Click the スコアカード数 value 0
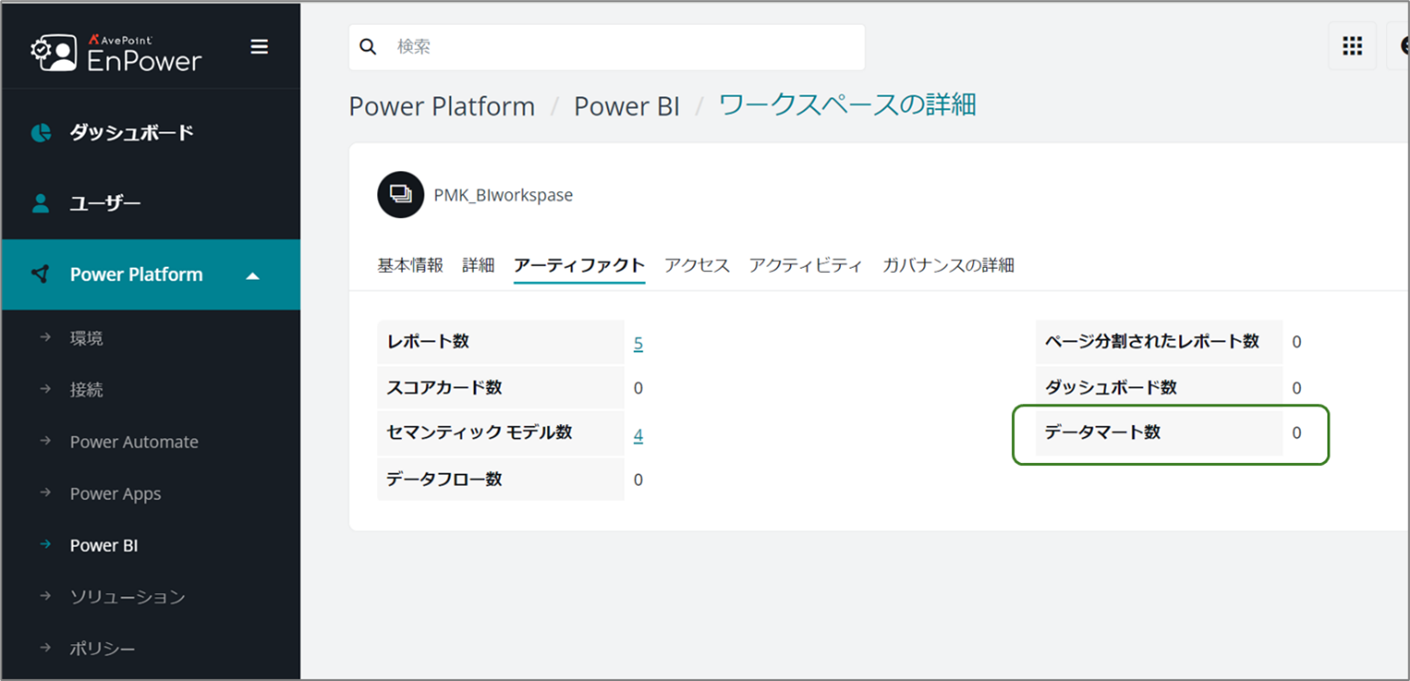 [x=638, y=389]
